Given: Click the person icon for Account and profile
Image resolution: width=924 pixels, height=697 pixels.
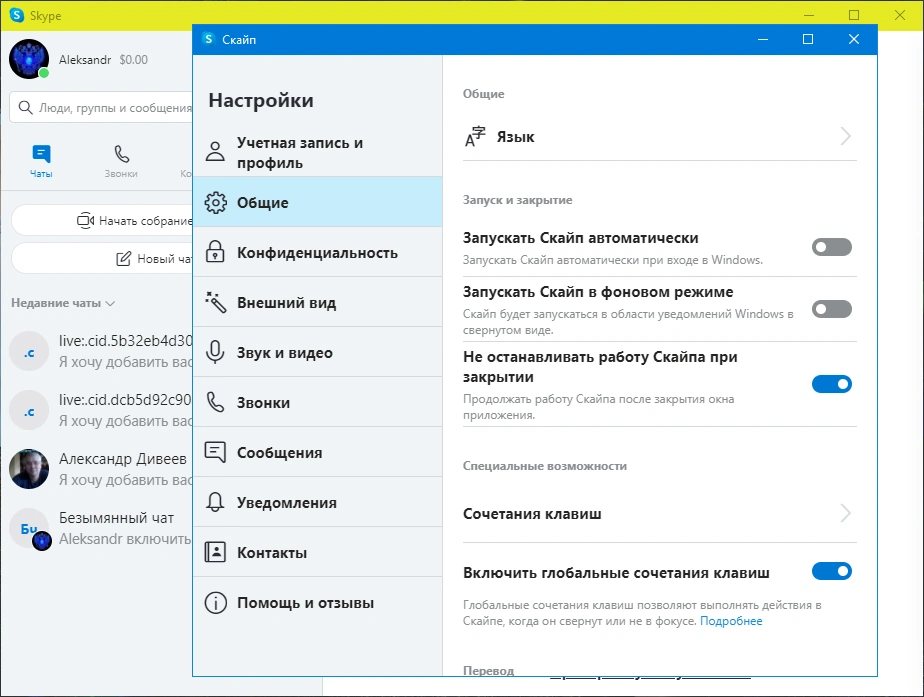Looking at the screenshot, I should click(x=215, y=151).
